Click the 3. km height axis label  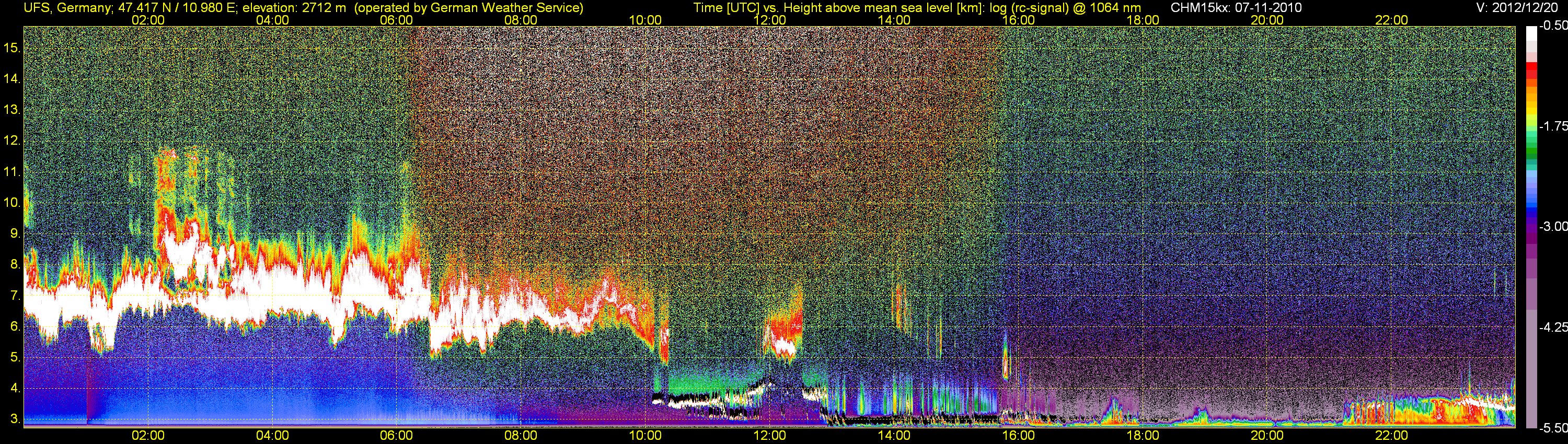pos(16,419)
